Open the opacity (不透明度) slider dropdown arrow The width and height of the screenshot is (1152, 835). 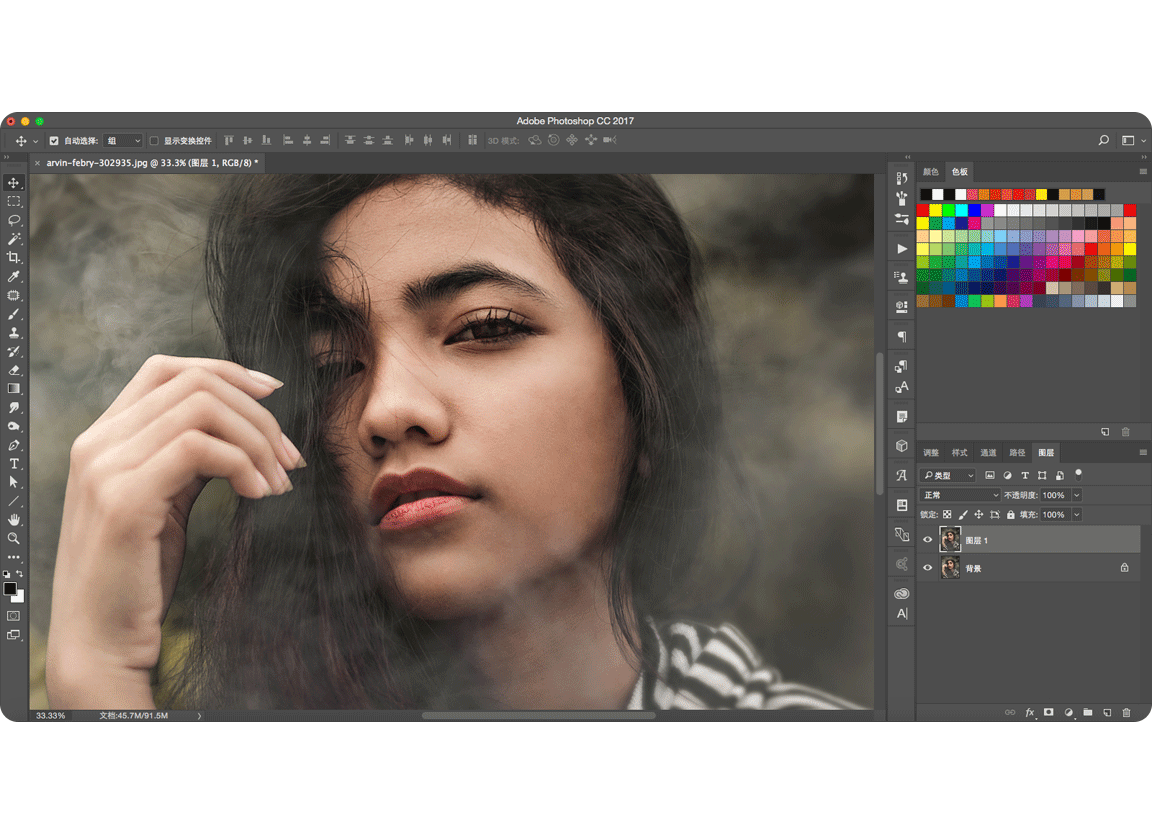(x=1077, y=495)
